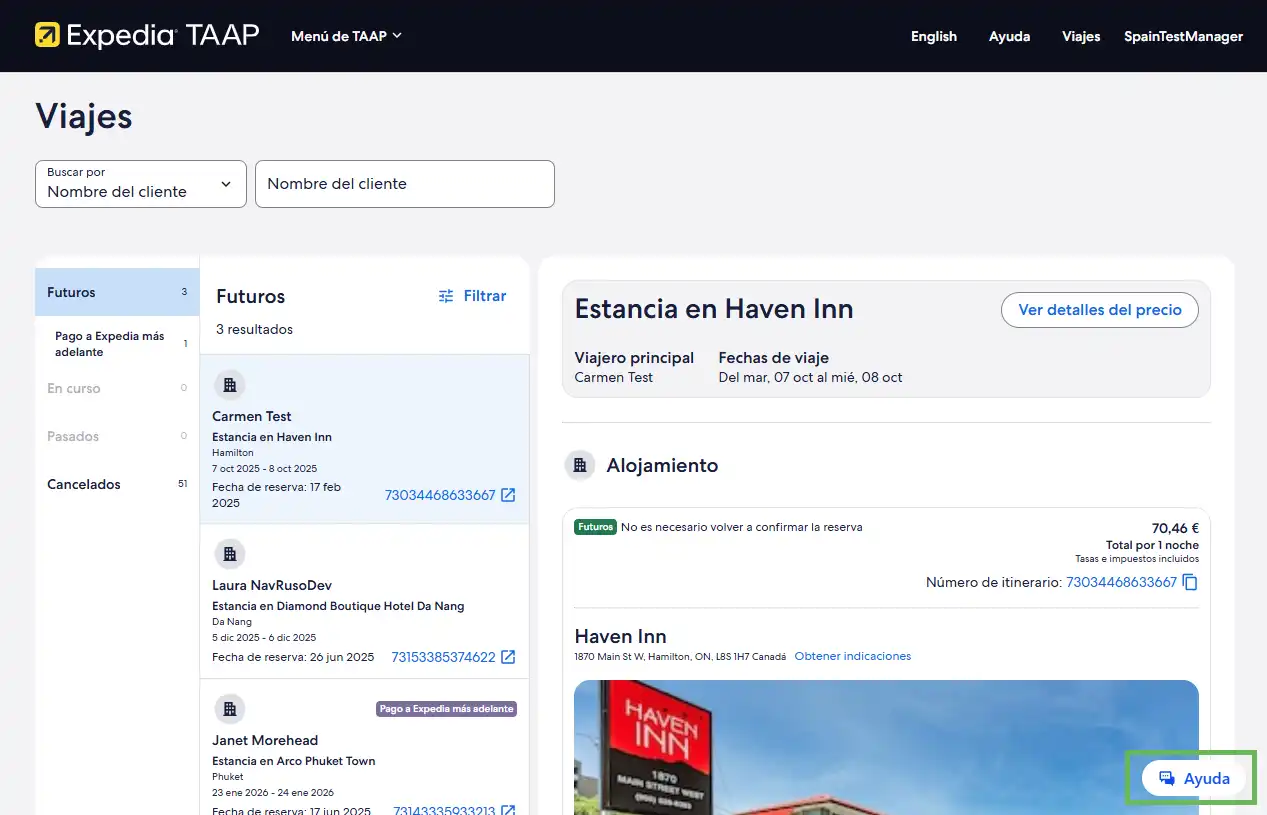Go to Viajes in the top navigation
Viewport: 1267px width, 815px height.
pos(1081,36)
